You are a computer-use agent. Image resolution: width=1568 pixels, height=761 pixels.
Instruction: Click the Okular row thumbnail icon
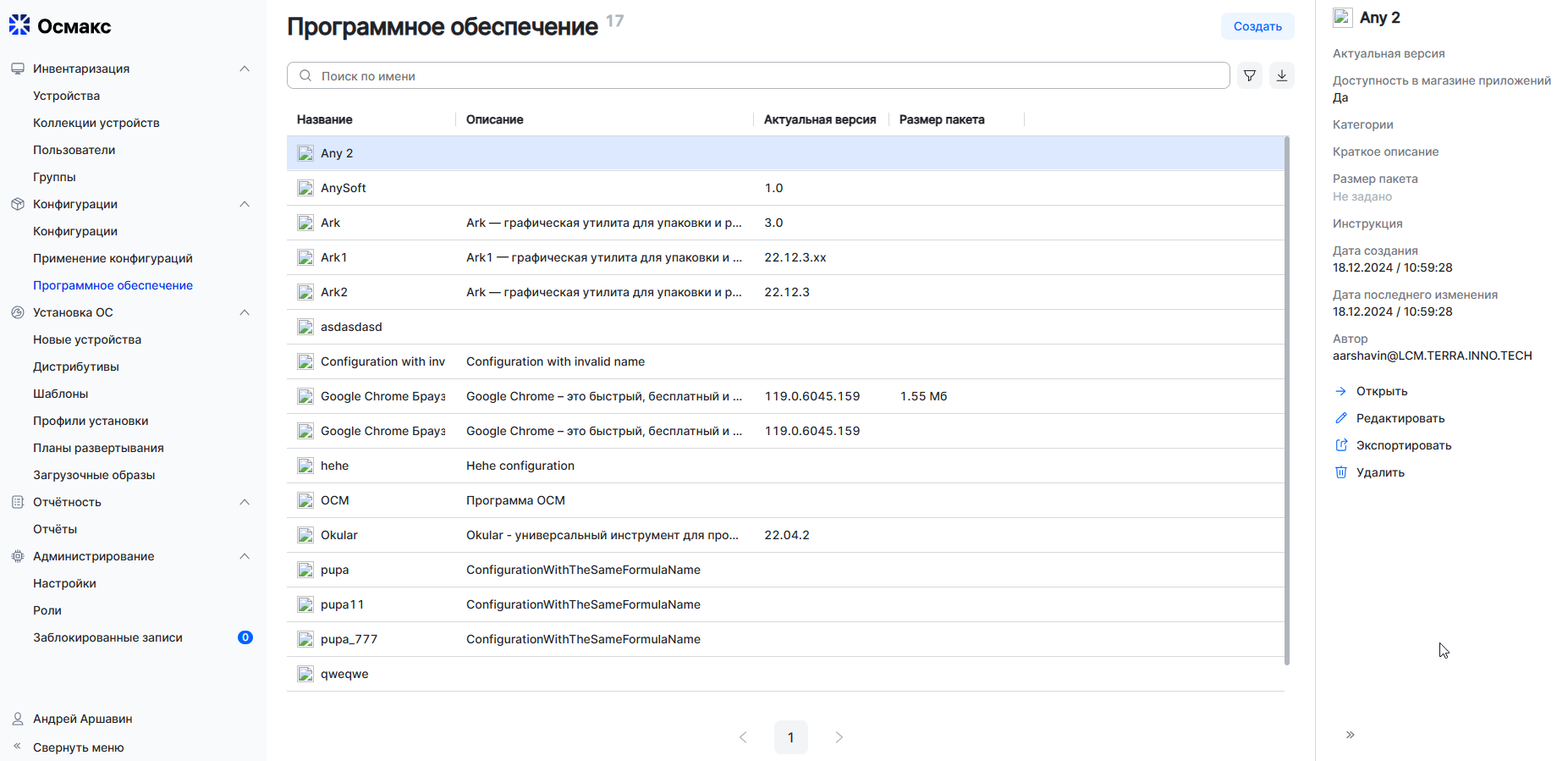coord(305,535)
